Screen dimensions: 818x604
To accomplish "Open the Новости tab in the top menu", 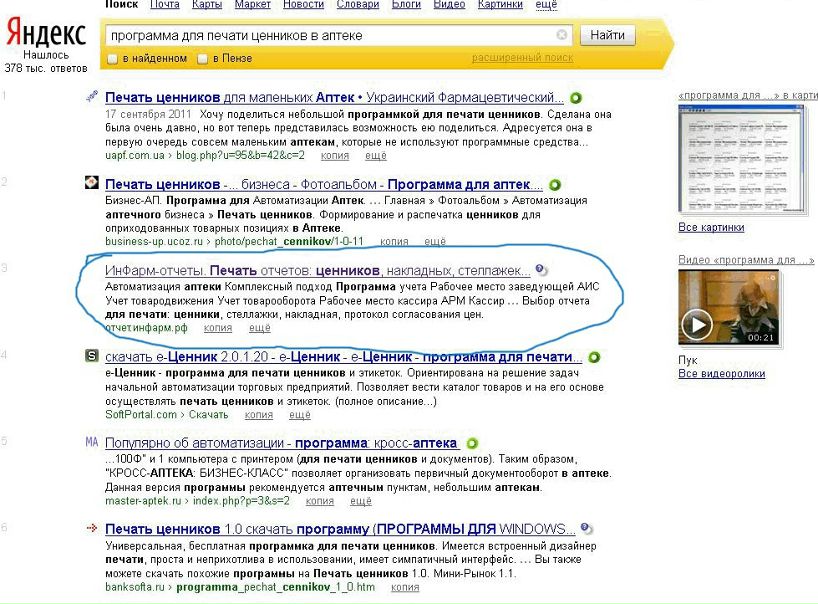I will point(303,5).
